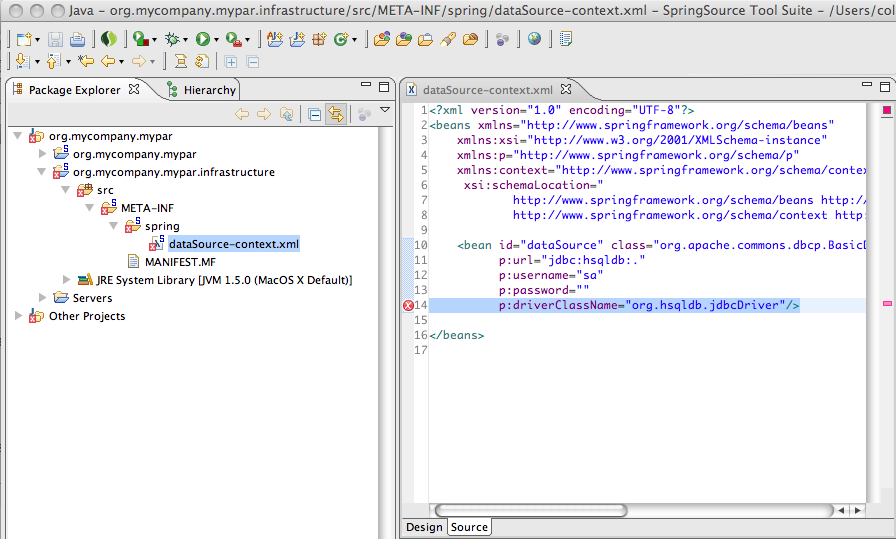Click the Debug bug icon in toolbar
Image resolution: width=896 pixels, height=539 pixels.
tap(172, 39)
